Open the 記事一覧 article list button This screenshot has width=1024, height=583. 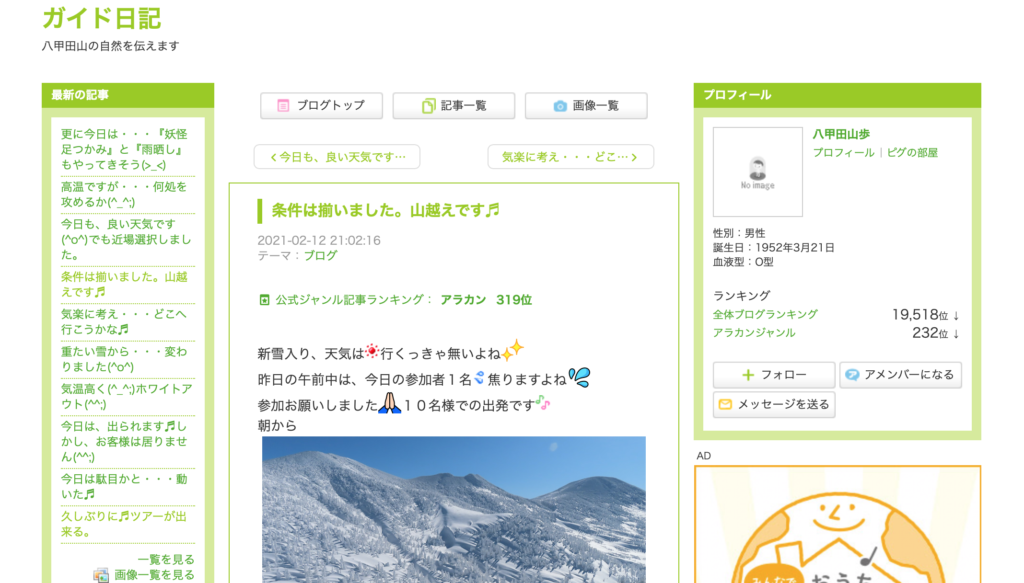click(454, 106)
